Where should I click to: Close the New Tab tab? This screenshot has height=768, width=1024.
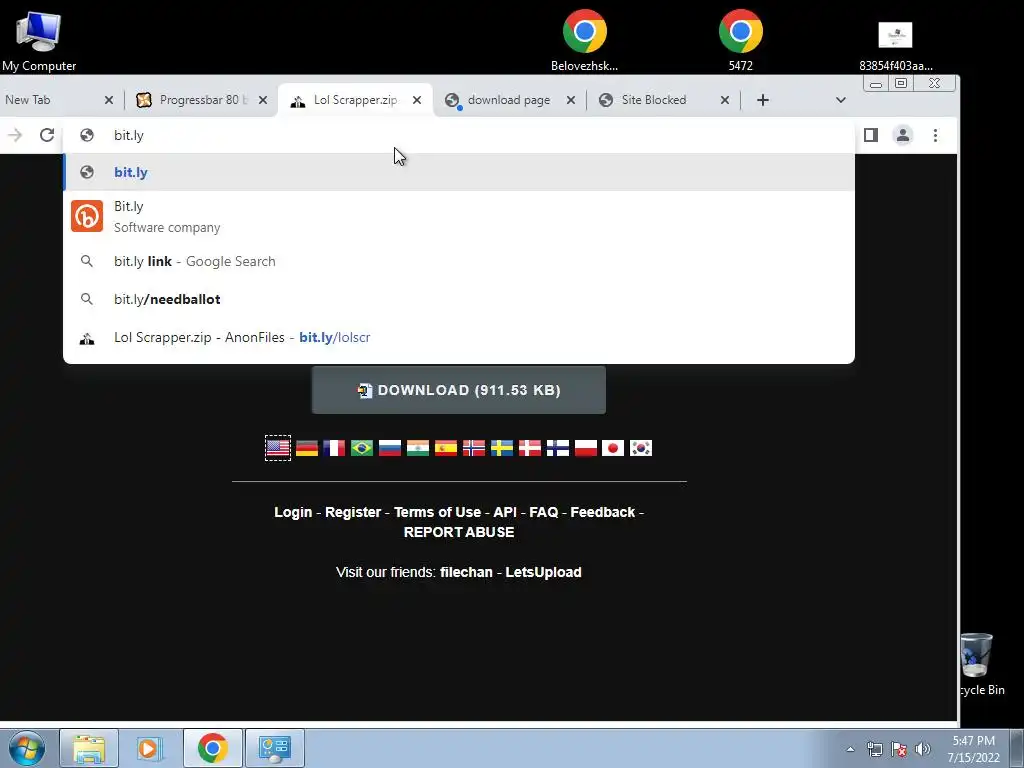(x=109, y=100)
